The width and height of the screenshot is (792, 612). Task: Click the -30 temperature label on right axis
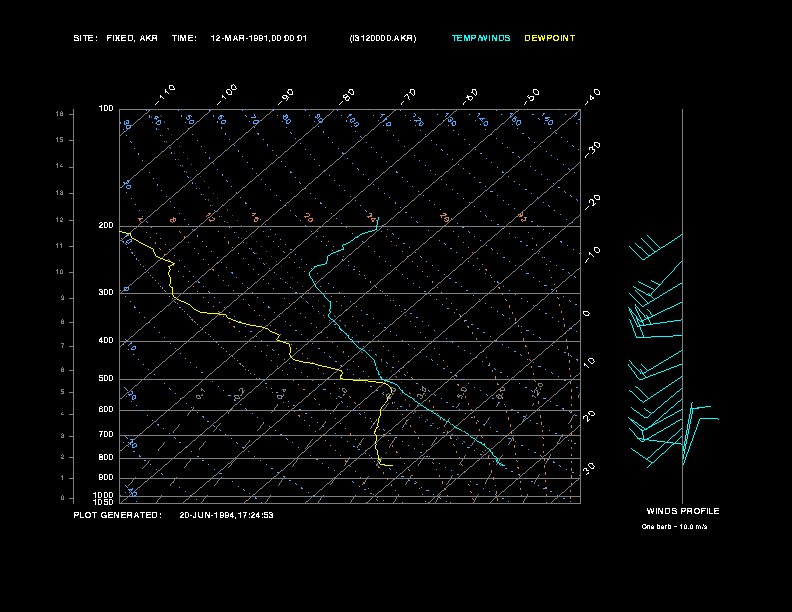point(593,149)
